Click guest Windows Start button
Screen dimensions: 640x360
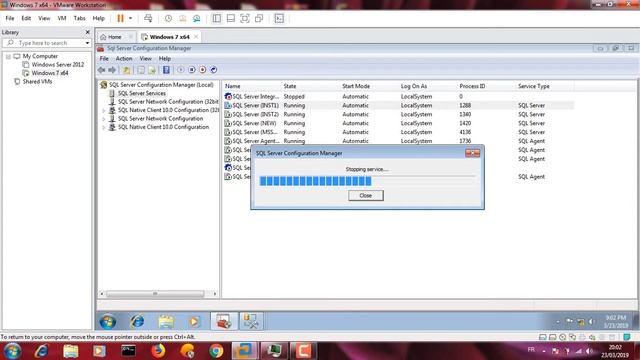[108, 322]
